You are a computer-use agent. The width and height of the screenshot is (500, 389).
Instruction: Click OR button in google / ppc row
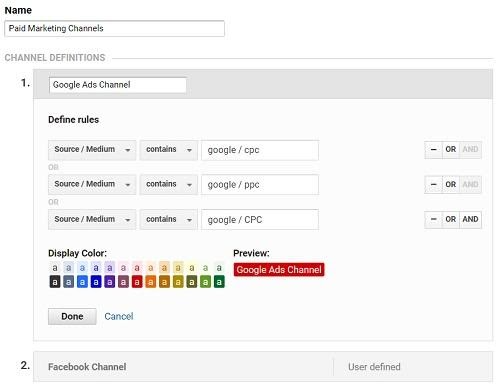click(451, 184)
